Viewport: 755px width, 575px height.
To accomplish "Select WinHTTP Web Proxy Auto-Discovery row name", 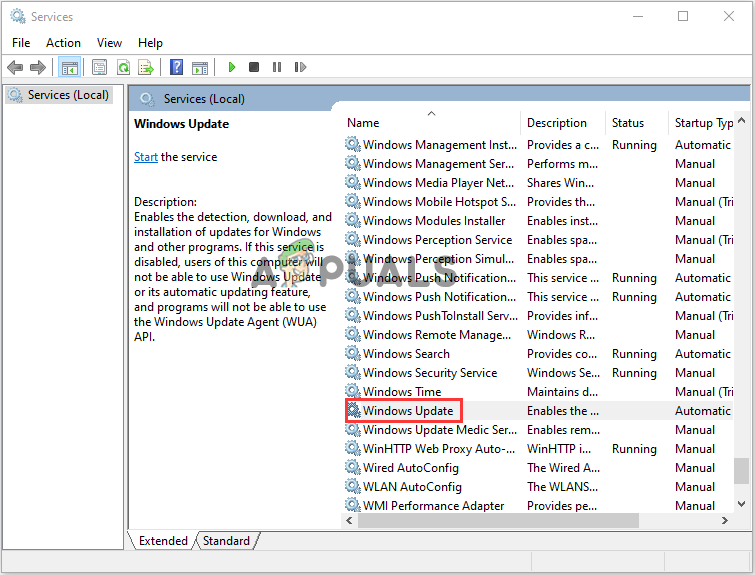I will click(439, 449).
